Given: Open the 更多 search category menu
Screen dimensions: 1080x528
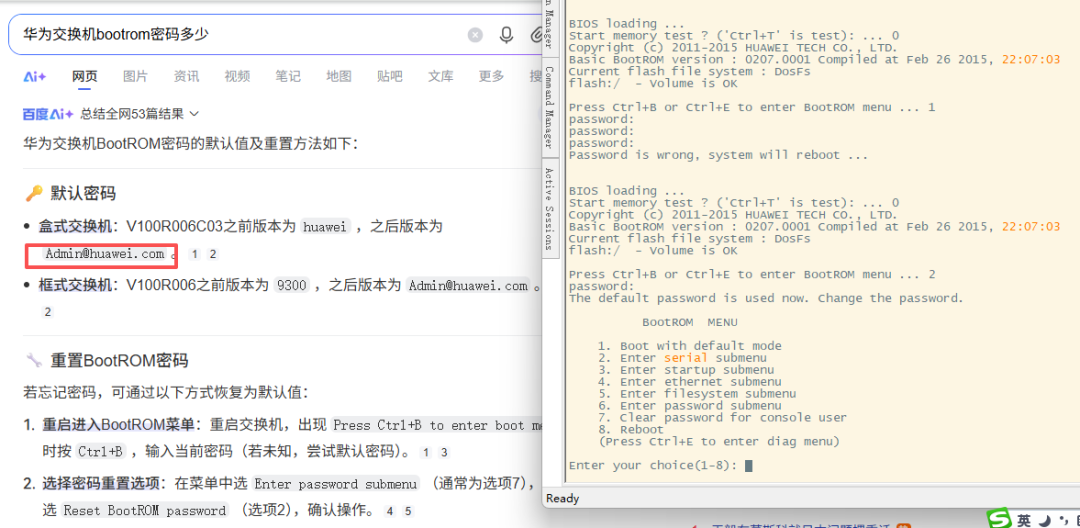Looking at the screenshot, I should (x=491, y=77).
